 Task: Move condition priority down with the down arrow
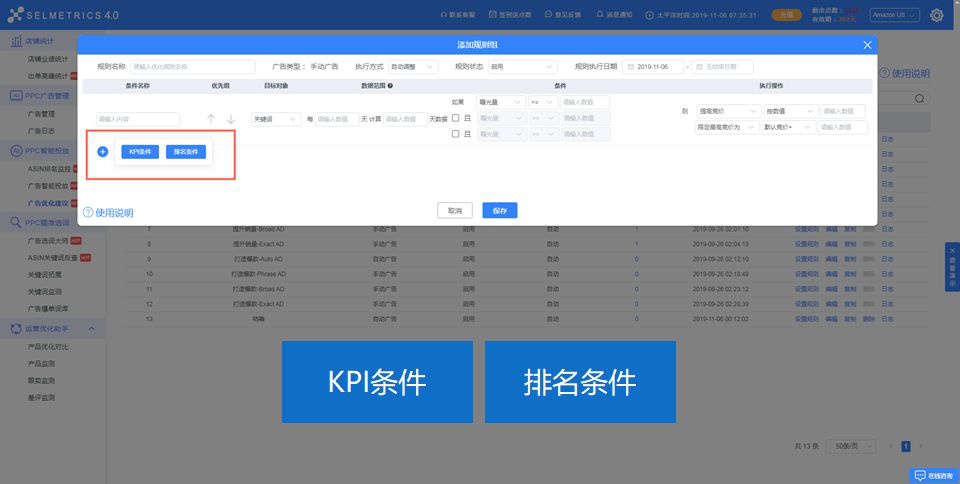tap(231, 119)
